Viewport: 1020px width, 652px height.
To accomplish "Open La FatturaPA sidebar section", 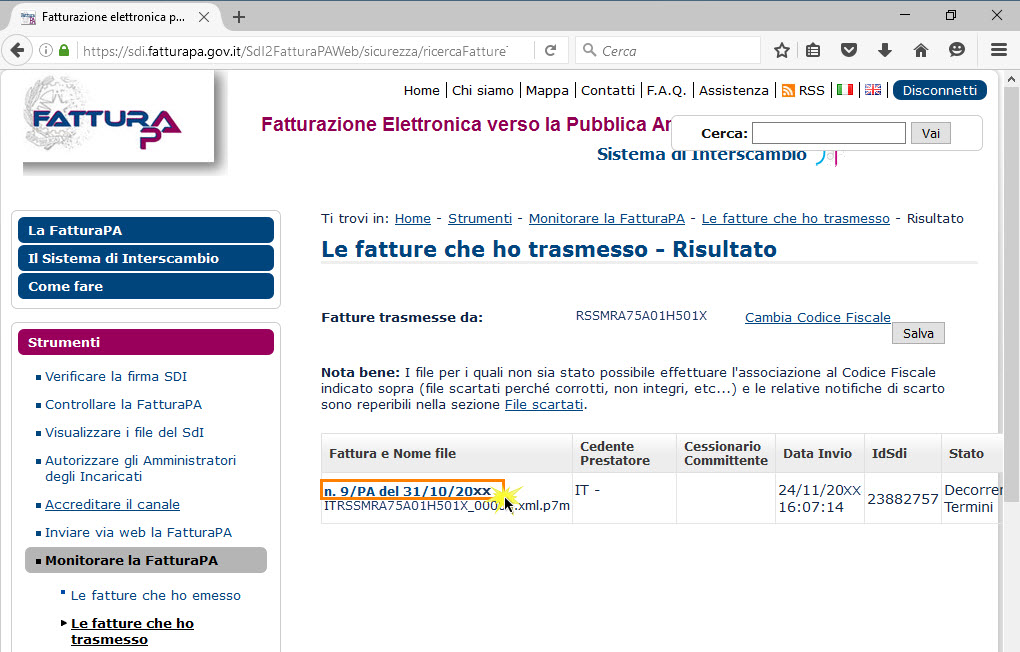I will coord(146,230).
